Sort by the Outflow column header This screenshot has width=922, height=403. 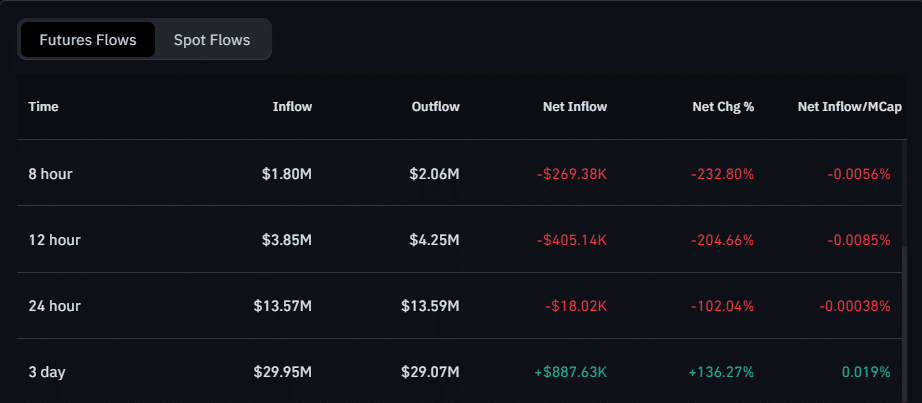pyautogui.click(x=435, y=106)
